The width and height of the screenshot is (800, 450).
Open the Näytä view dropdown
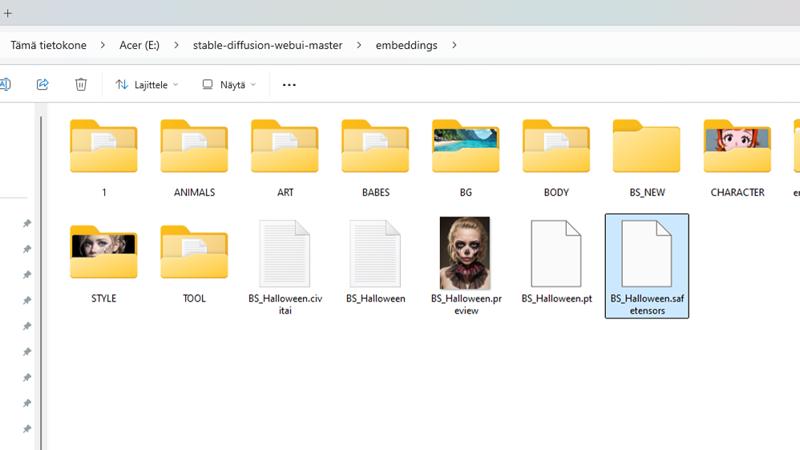pyautogui.click(x=229, y=85)
